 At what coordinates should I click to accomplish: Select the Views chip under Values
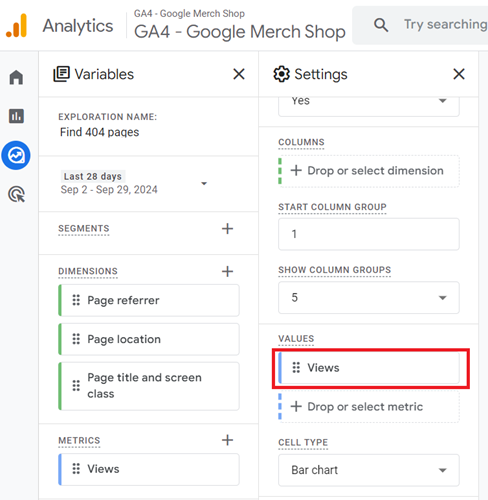(369, 368)
